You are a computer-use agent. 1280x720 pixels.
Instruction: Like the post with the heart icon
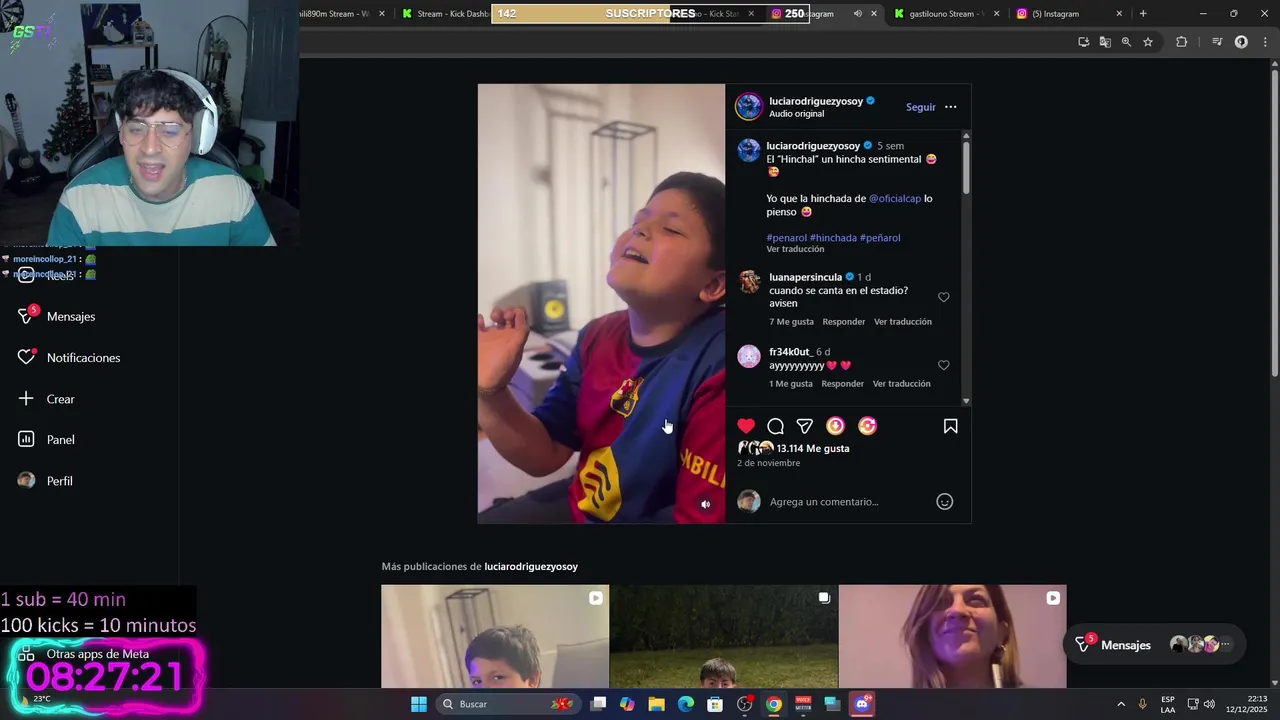coord(746,426)
